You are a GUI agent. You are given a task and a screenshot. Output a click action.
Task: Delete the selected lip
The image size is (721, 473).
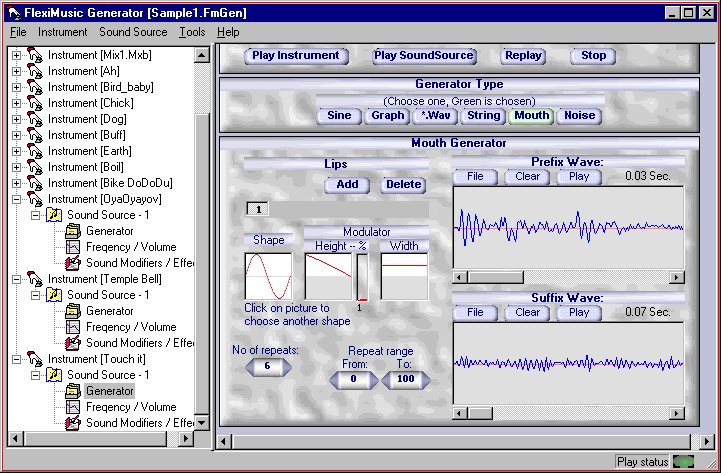pyautogui.click(x=403, y=185)
